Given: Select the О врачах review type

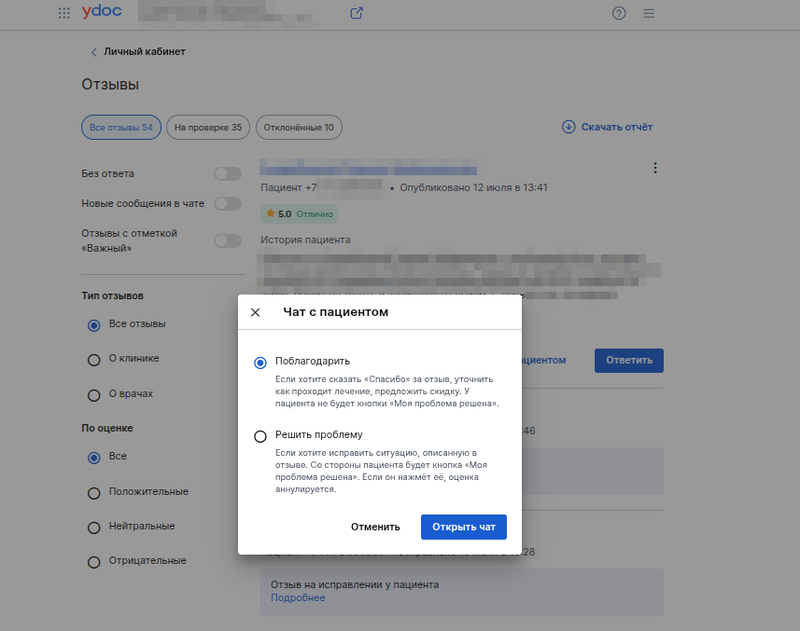Looking at the screenshot, I should tap(94, 395).
